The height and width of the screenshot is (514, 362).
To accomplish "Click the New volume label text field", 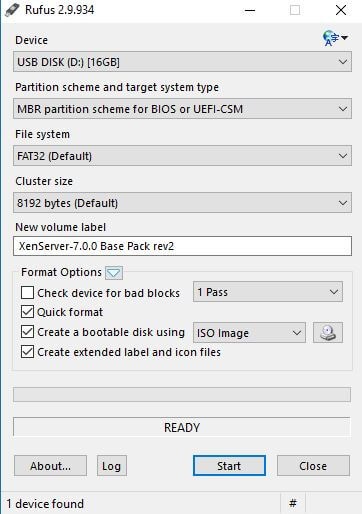I will [x=182, y=246].
